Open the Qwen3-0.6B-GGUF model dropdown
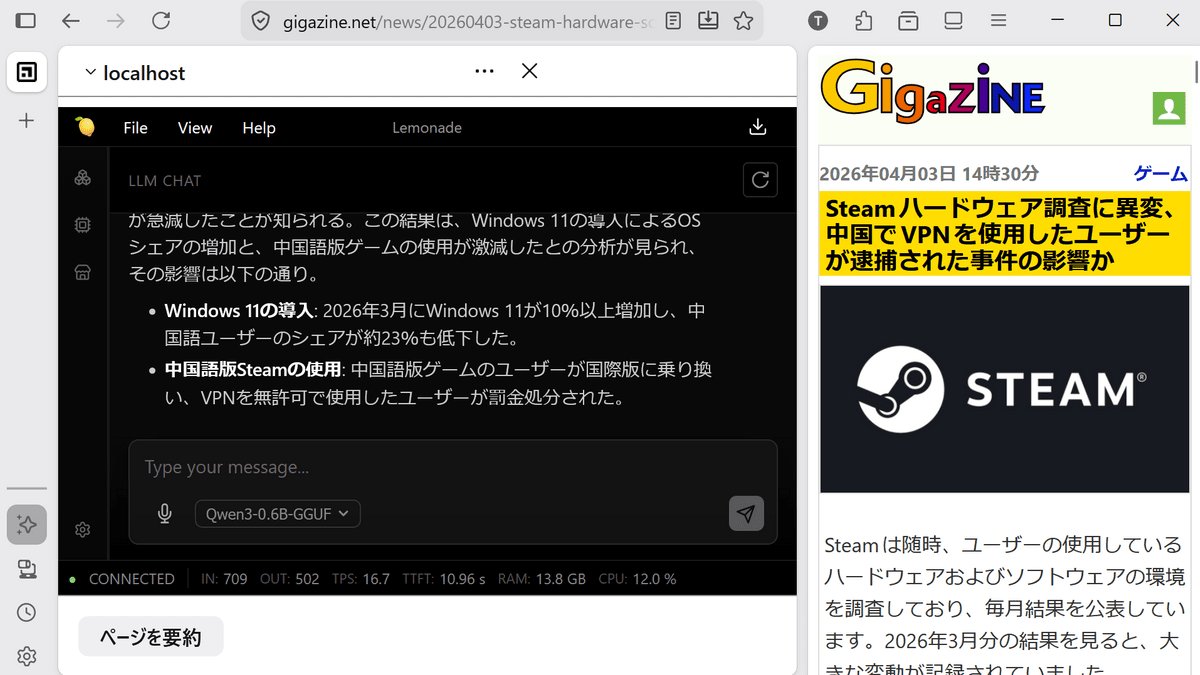This screenshot has height=675, width=1200. (277, 513)
